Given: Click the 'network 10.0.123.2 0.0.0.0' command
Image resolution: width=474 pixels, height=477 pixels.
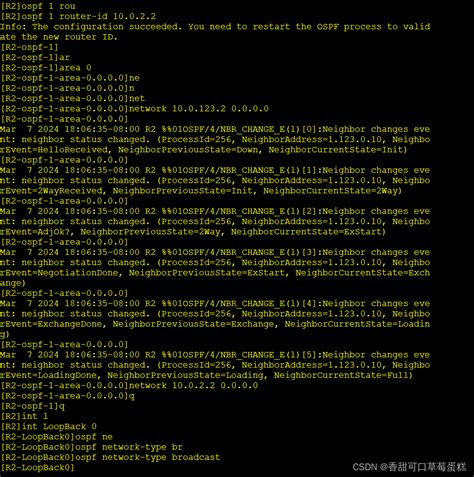Looking at the screenshot, I should point(199,109).
